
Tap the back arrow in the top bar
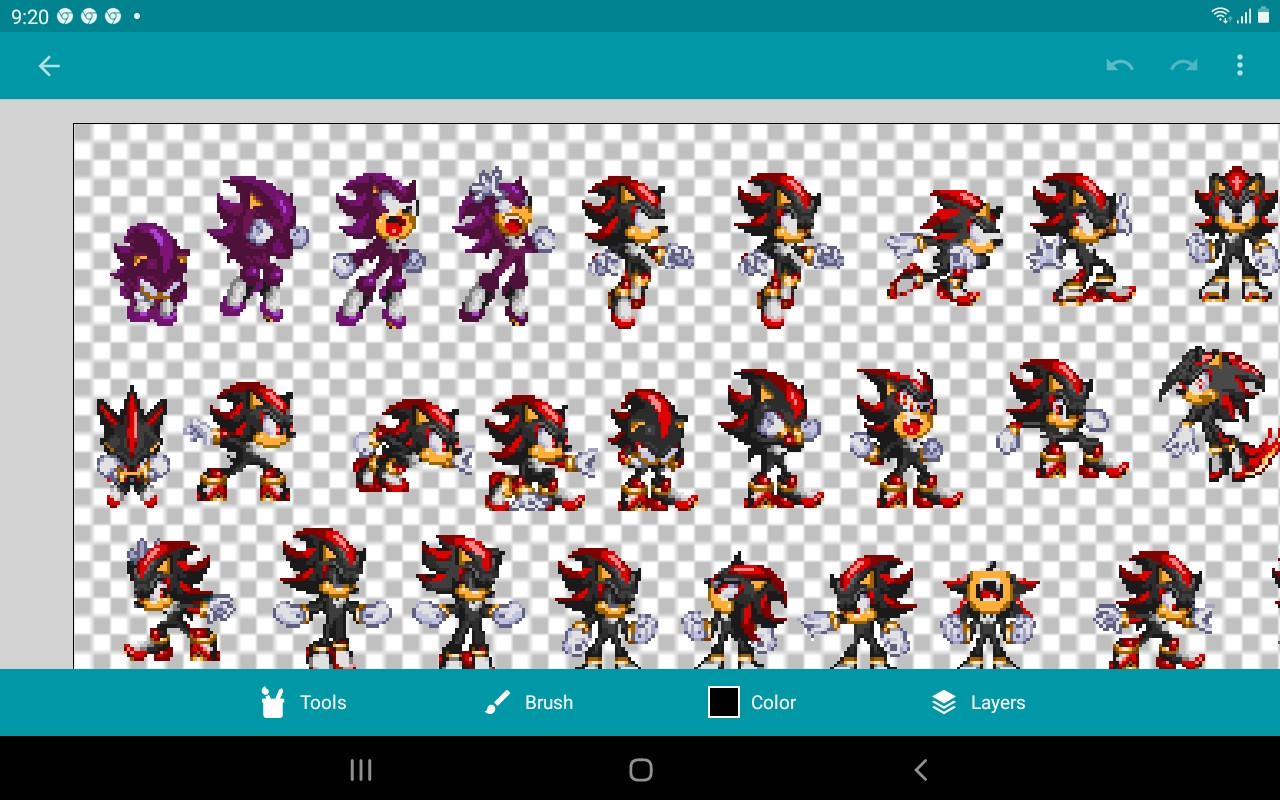(49, 66)
